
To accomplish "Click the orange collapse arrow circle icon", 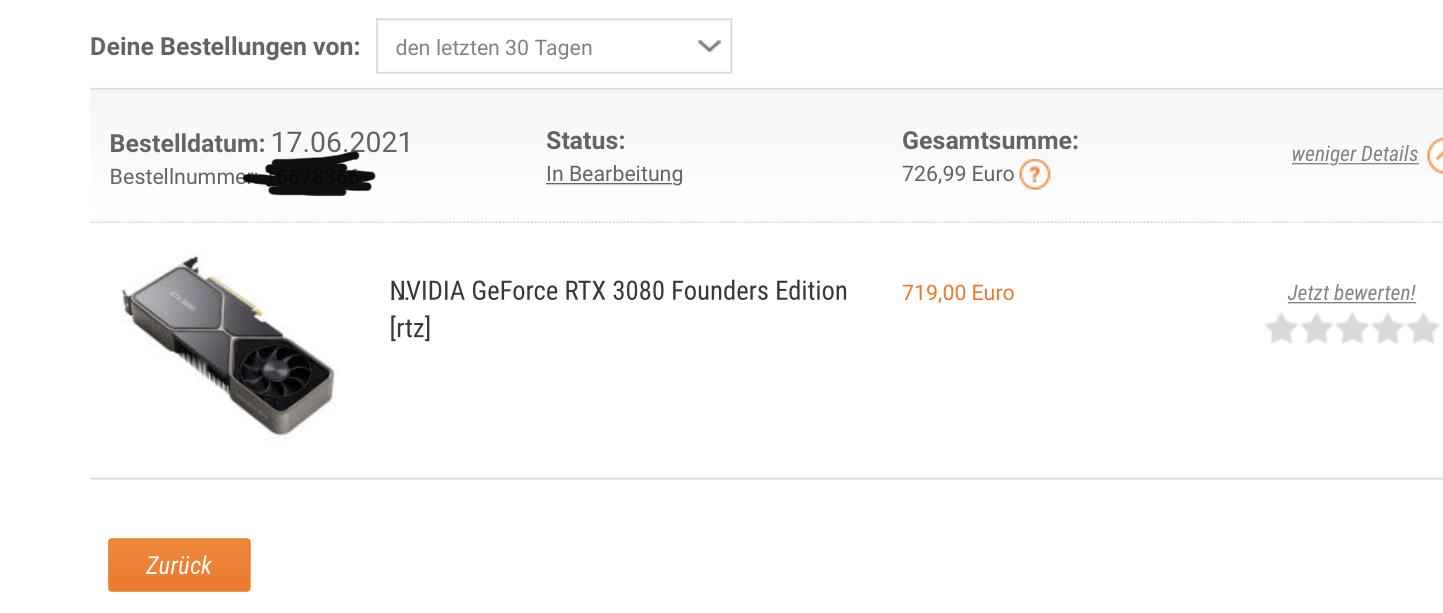I will pos(1436,155).
